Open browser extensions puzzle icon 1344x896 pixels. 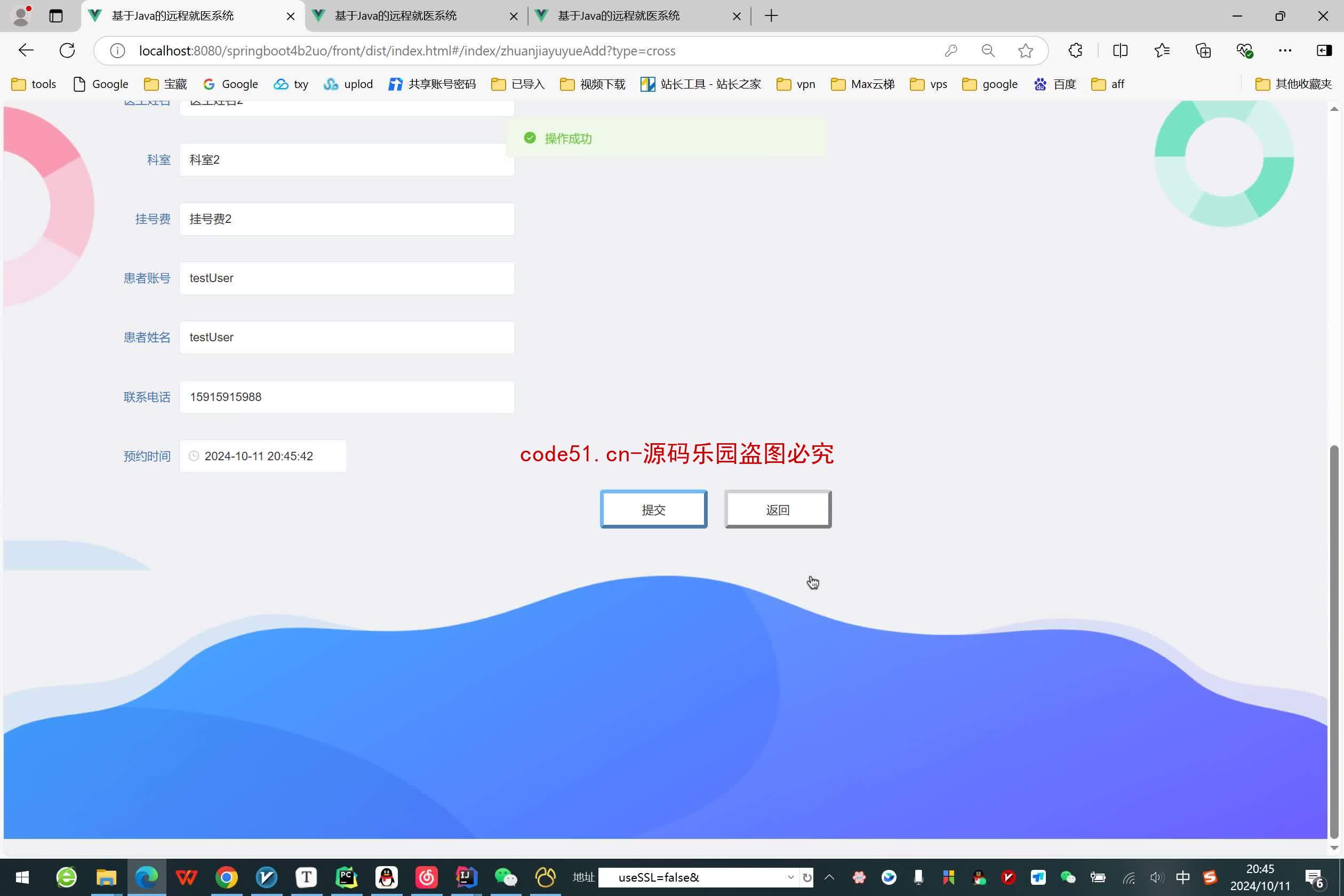pyautogui.click(x=1075, y=50)
